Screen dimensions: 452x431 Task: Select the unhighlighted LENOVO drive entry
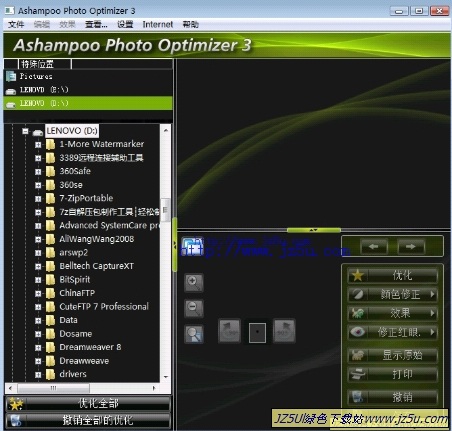pos(88,90)
